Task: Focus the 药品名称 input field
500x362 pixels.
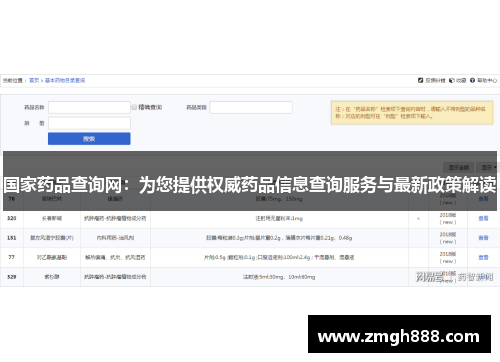Action: (x=89, y=107)
